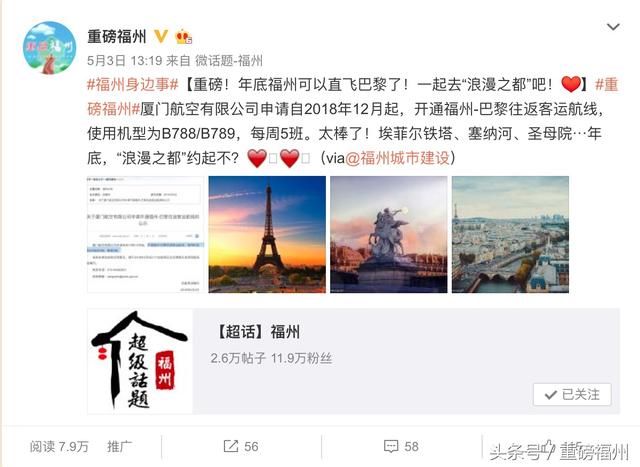The height and width of the screenshot is (467, 640).
Task: Open the @福州城市建设 mention link
Action: click(x=397, y=158)
